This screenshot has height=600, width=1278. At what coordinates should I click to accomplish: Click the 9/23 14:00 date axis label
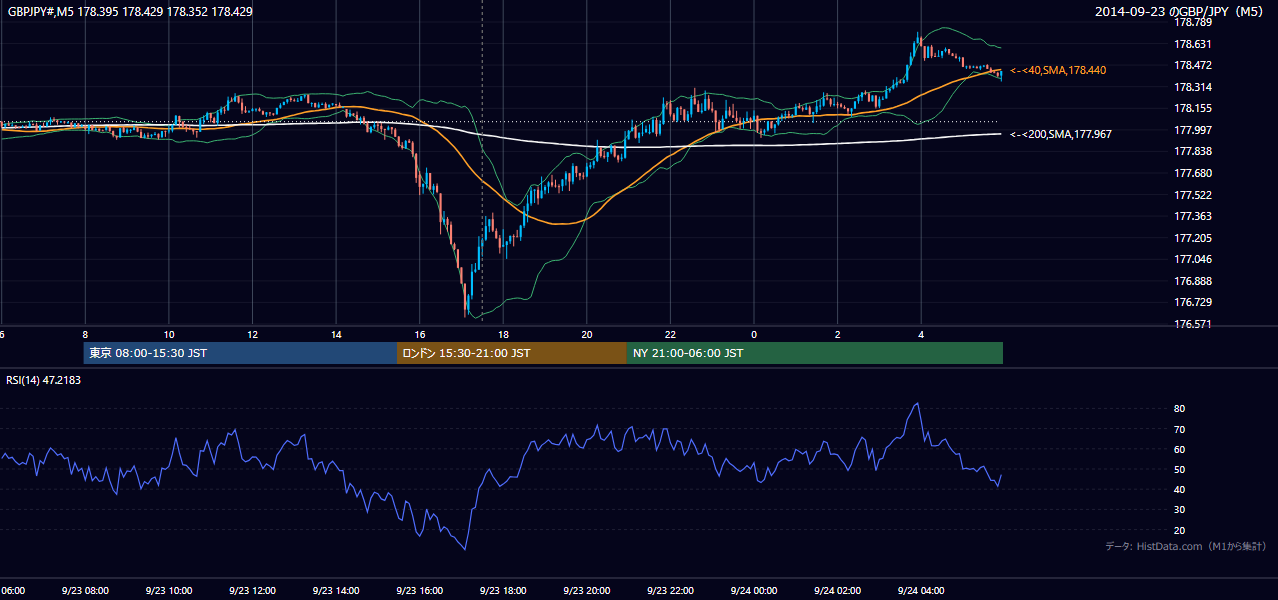[x=335, y=591]
